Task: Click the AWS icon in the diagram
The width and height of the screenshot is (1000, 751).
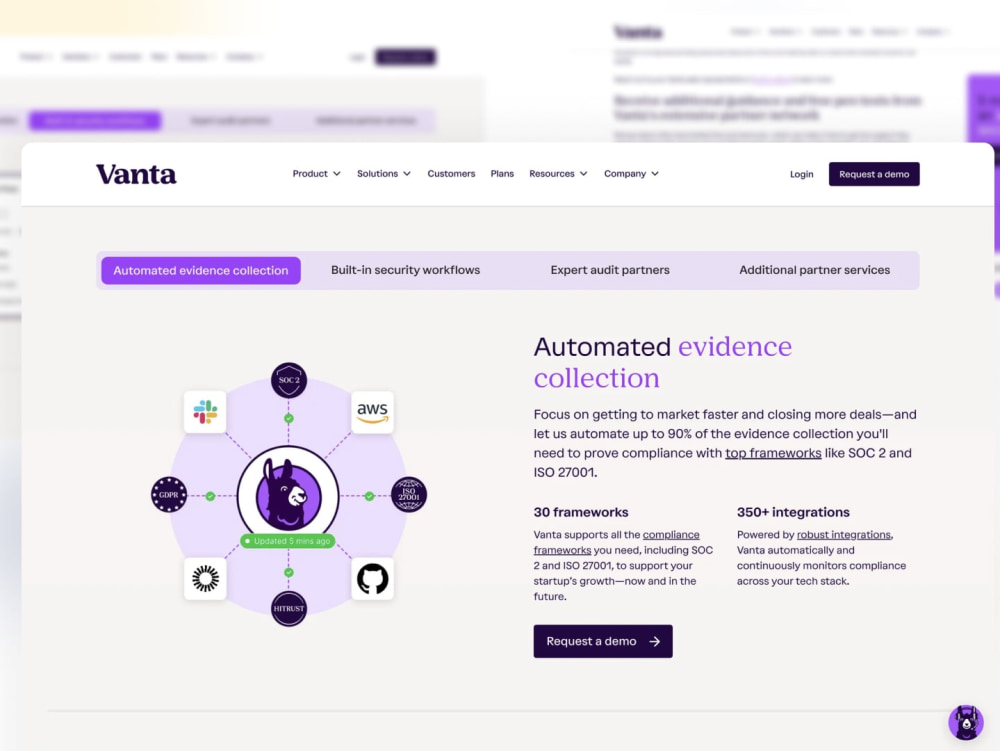Action: point(372,412)
